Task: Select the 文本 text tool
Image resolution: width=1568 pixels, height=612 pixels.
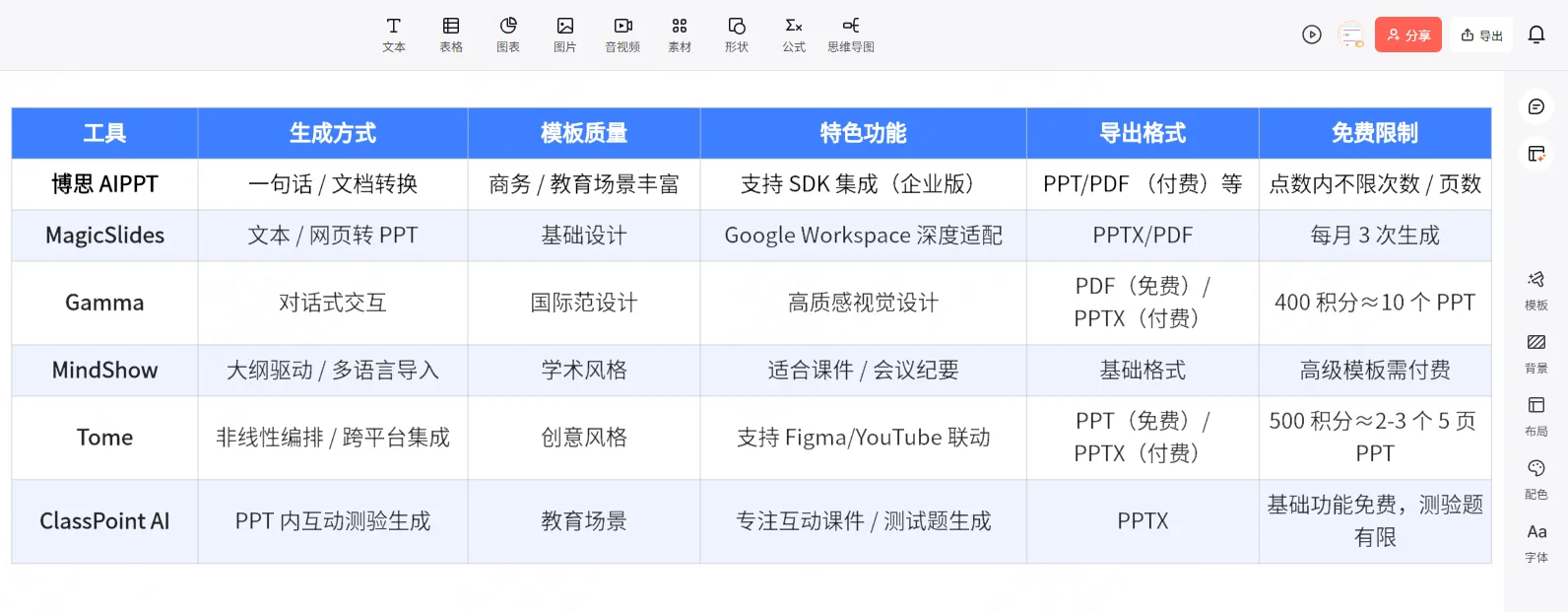Action: pos(394,34)
